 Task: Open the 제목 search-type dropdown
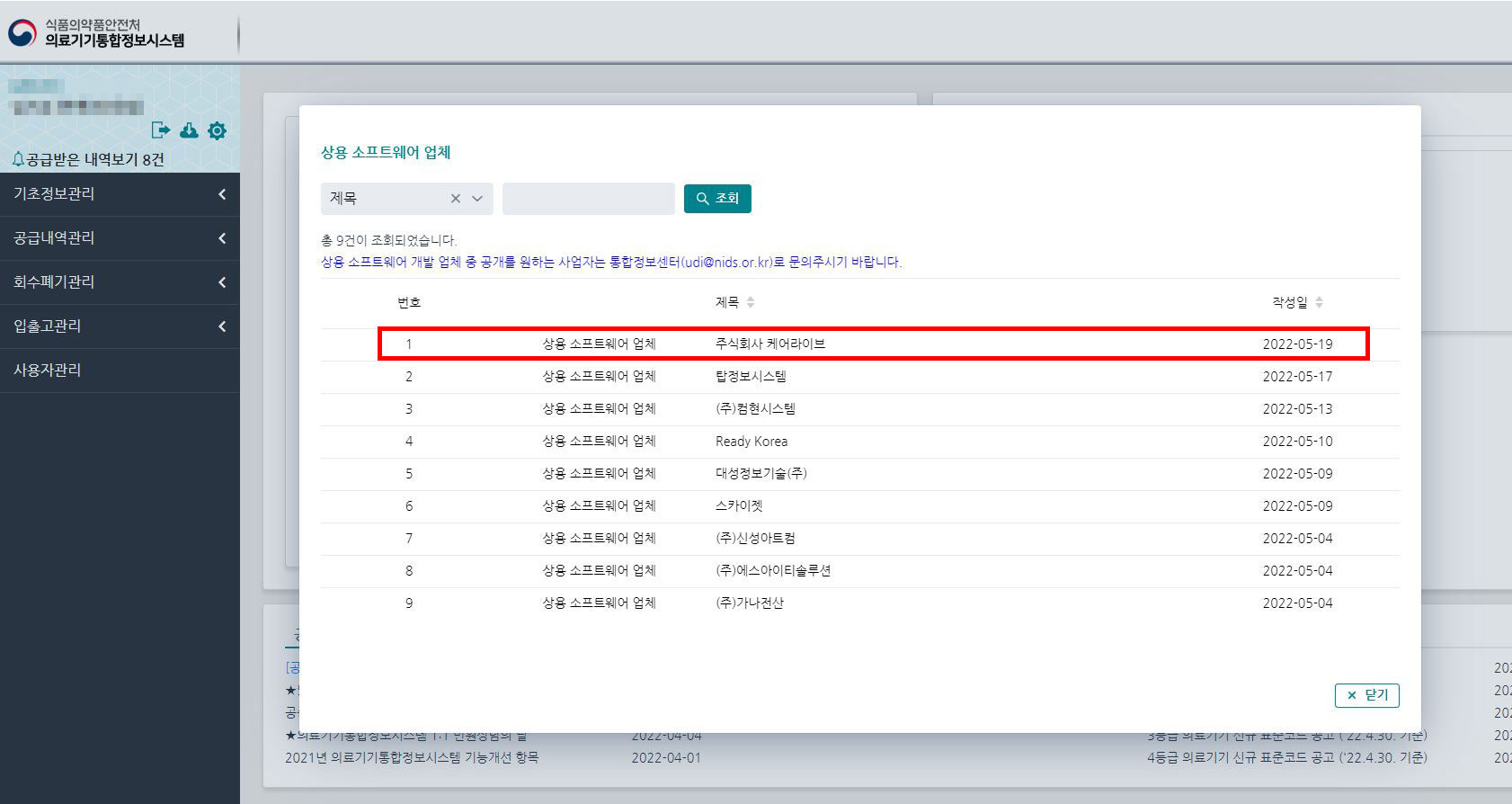coord(477,199)
